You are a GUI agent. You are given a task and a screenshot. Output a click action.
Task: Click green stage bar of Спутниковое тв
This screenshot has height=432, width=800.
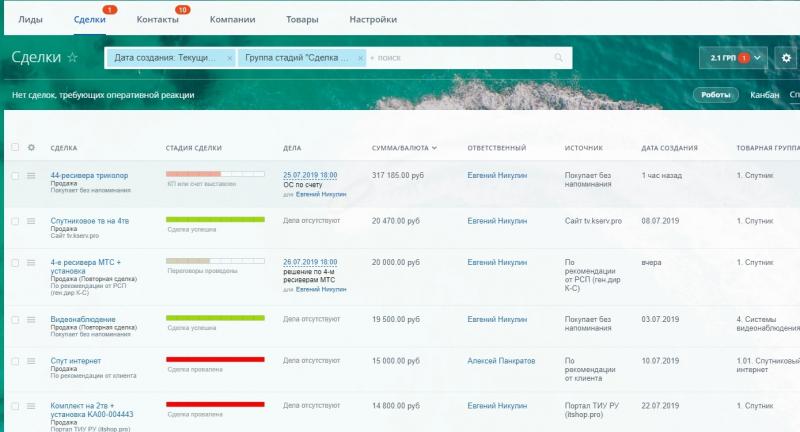pyautogui.click(x=215, y=219)
